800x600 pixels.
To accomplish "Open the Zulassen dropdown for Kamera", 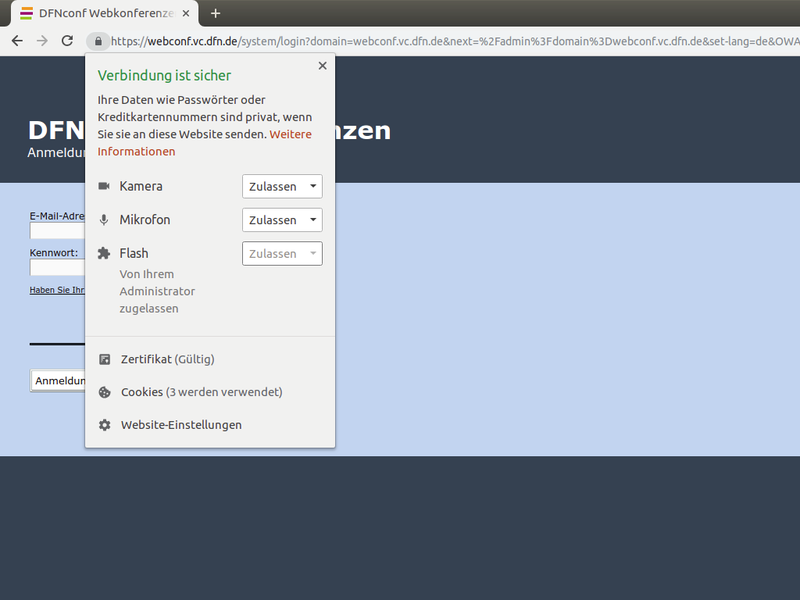I will tap(281, 186).
